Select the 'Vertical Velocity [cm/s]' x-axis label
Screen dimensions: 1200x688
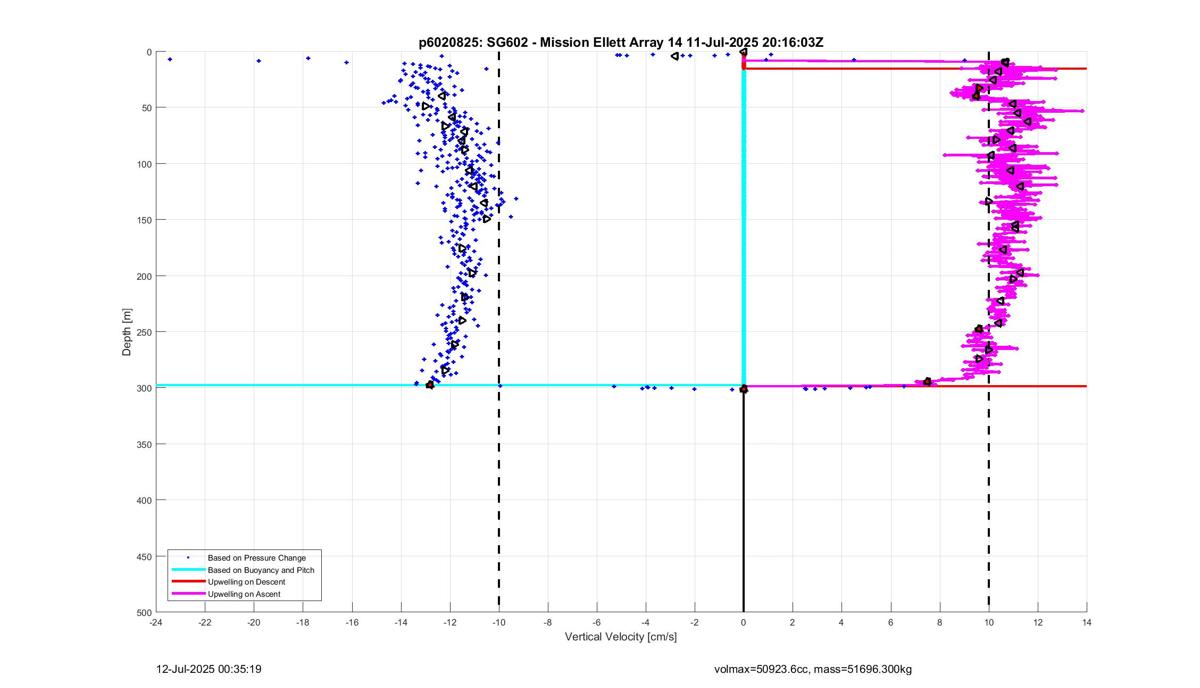[621, 637]
